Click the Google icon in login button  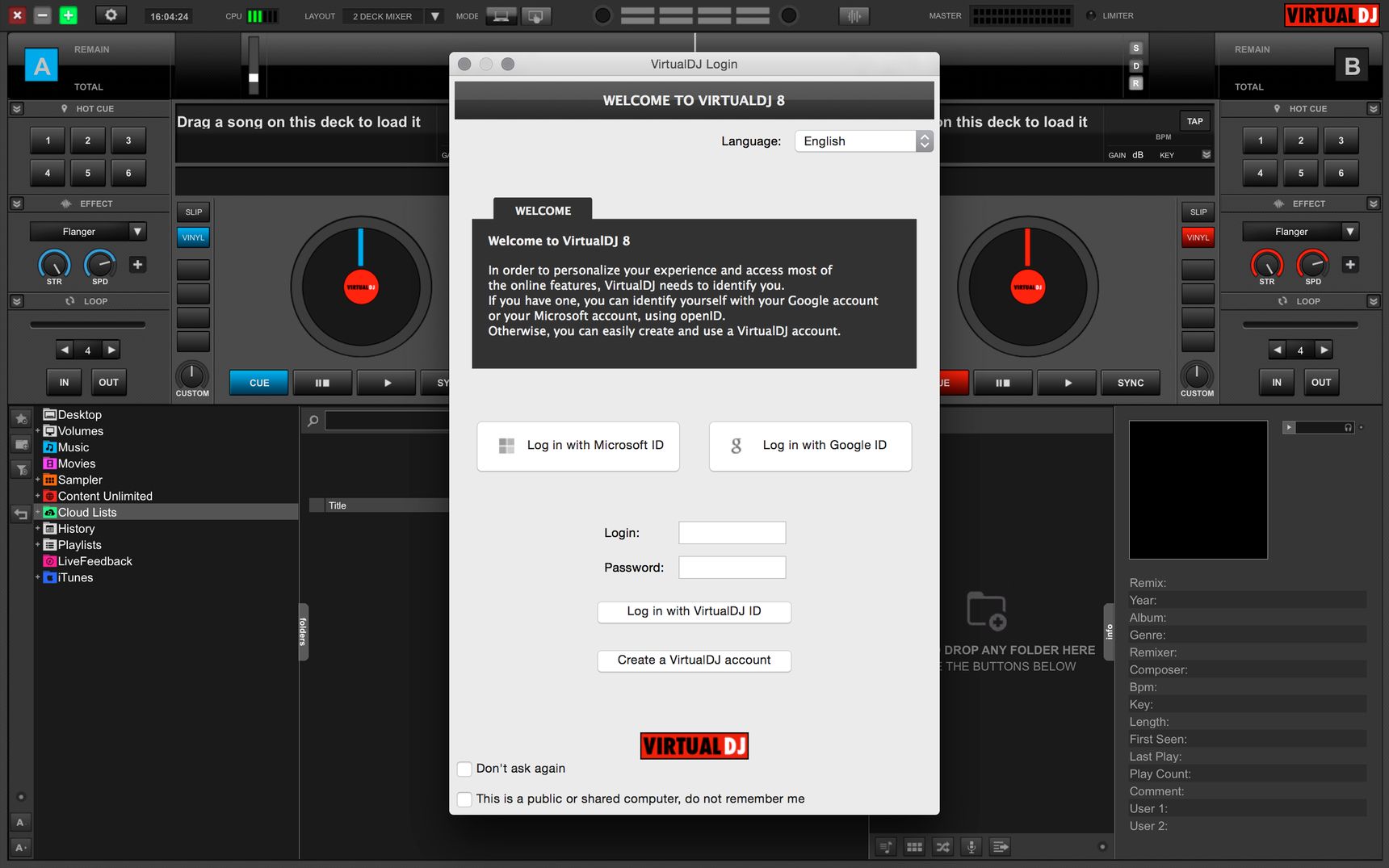[x=736, y=446]
